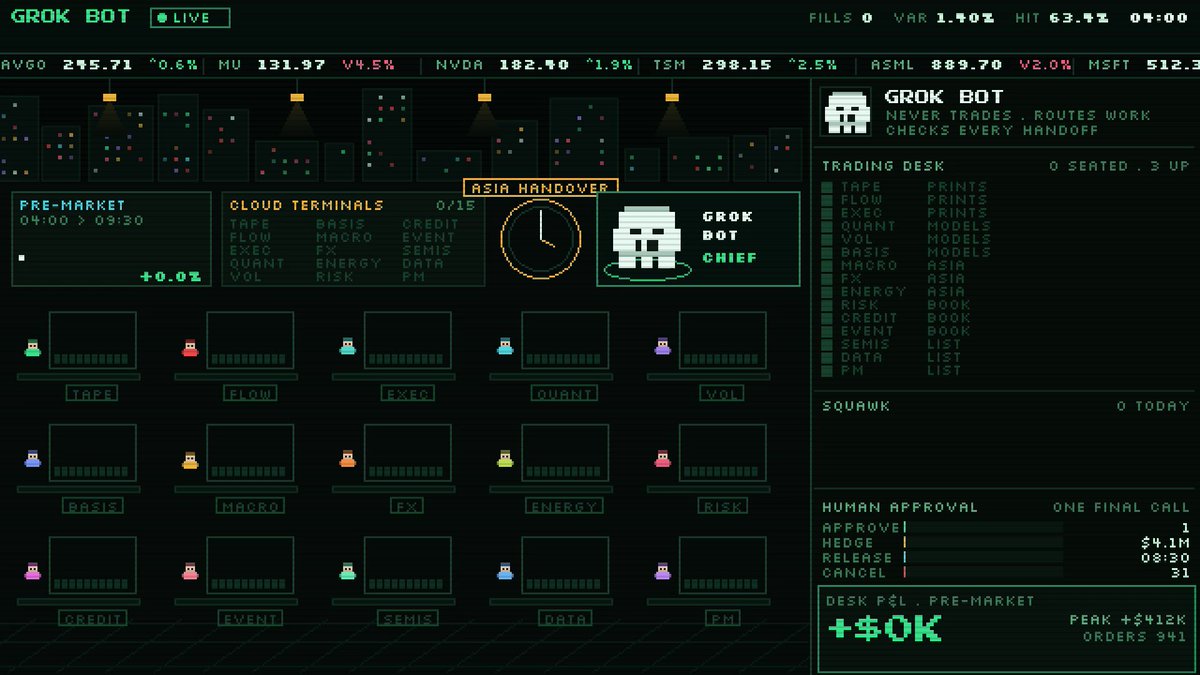The width and height of the screenshot is (1200, 675).
Task: Click the trader avatar at the QUANT desk
Action: click(x=505, y=347)
